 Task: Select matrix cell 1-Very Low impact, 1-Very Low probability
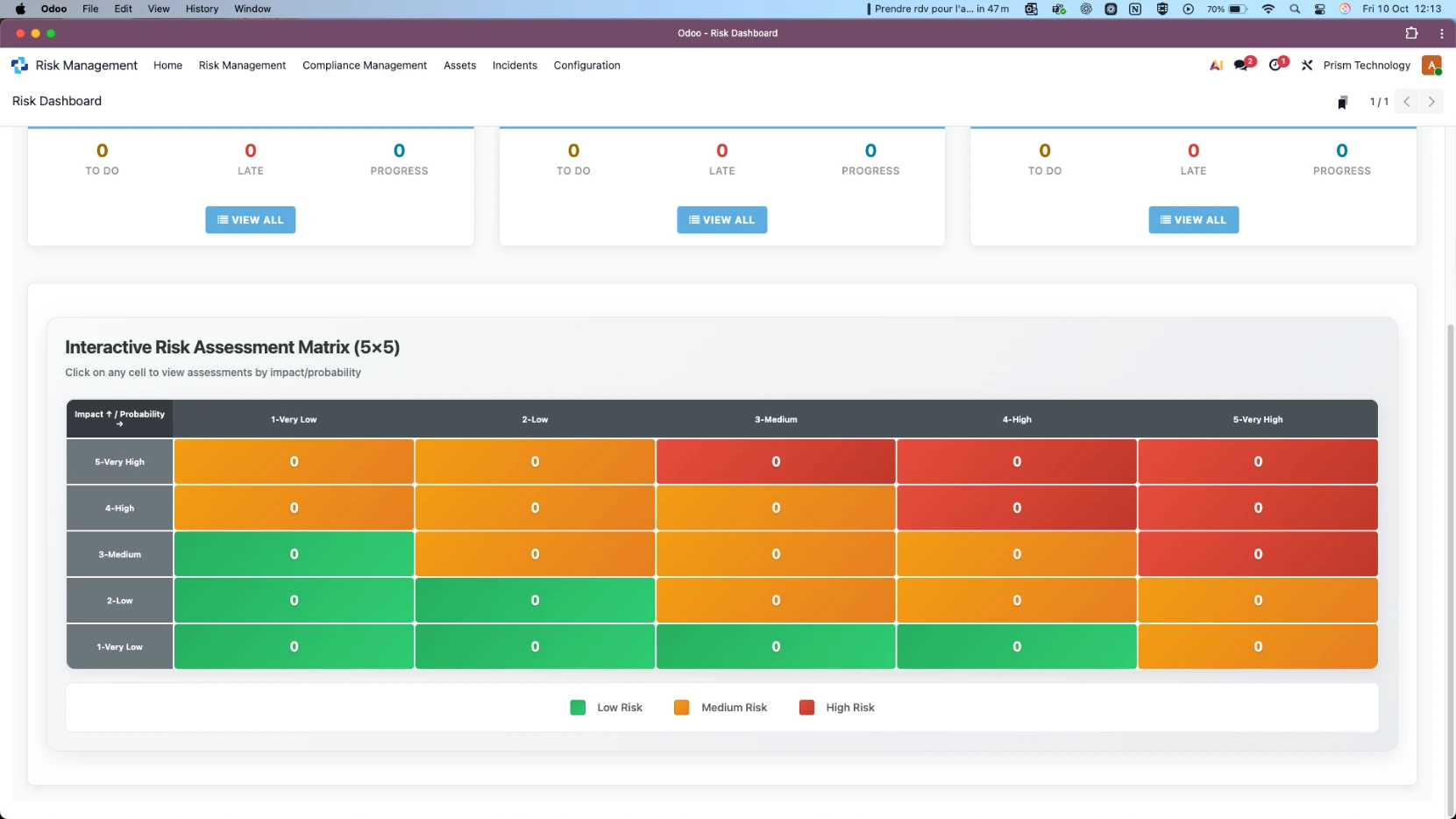pyautogui.click(x=294, y=647)
